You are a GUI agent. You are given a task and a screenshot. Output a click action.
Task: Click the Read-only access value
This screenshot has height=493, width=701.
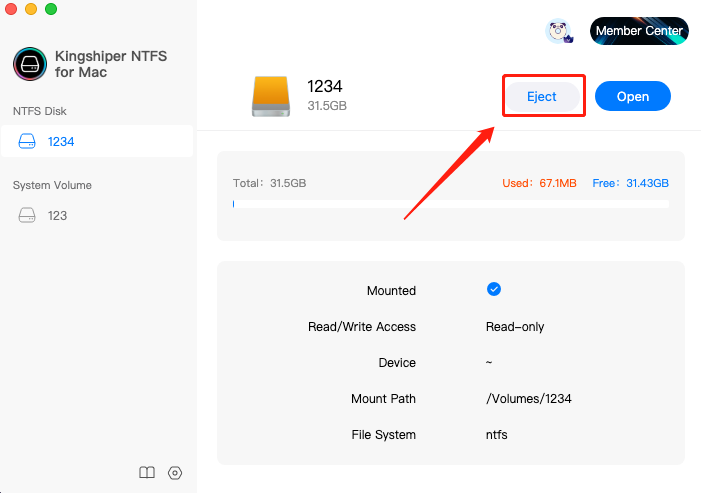(x=515, y=327)
